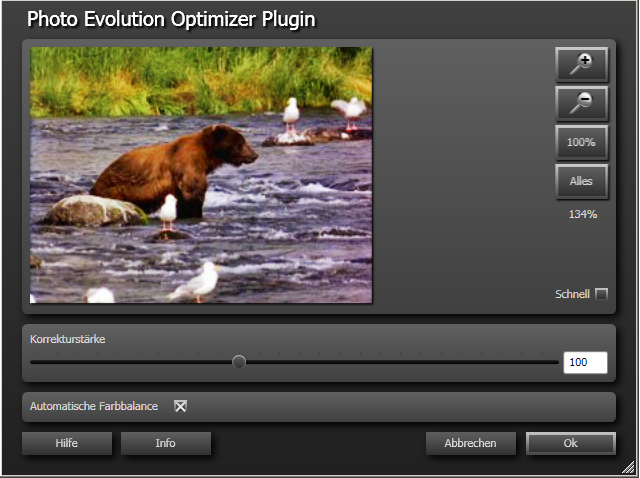Image resolution: width=640 pixels, height=478 pixels.
Task: Click the bear preview image
Action: tap(201, 175)
